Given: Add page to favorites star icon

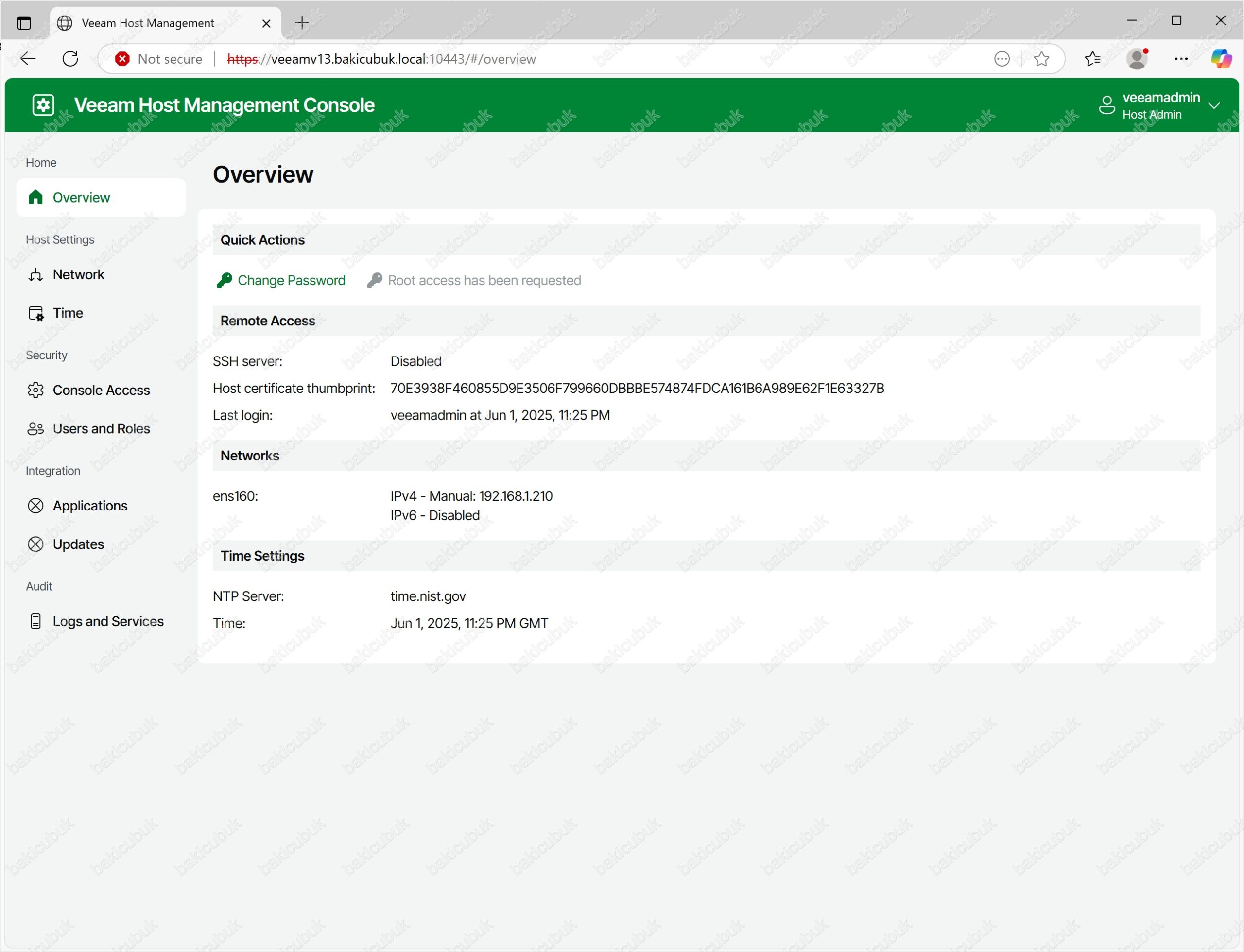Looking at the screenshot, I should tap(1041, 59).
